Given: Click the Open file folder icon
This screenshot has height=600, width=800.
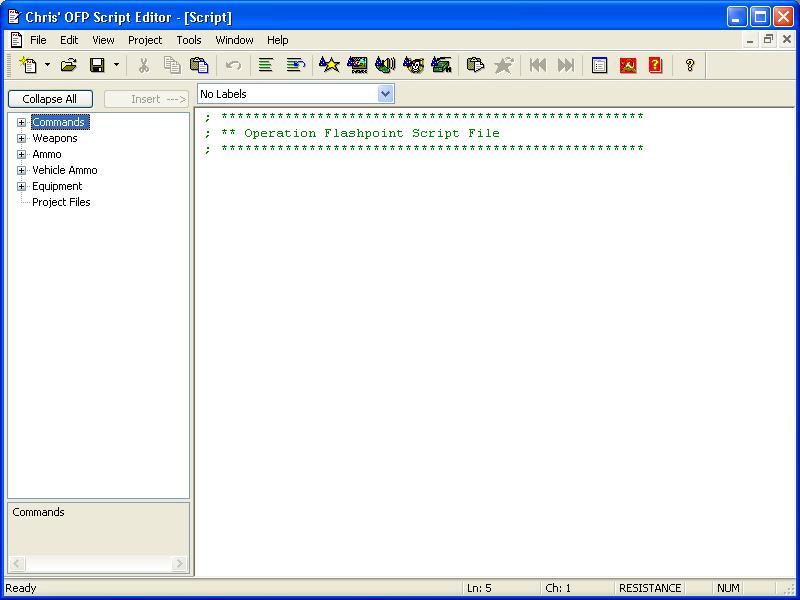Looking at the screenshot, I should (68, 65).
